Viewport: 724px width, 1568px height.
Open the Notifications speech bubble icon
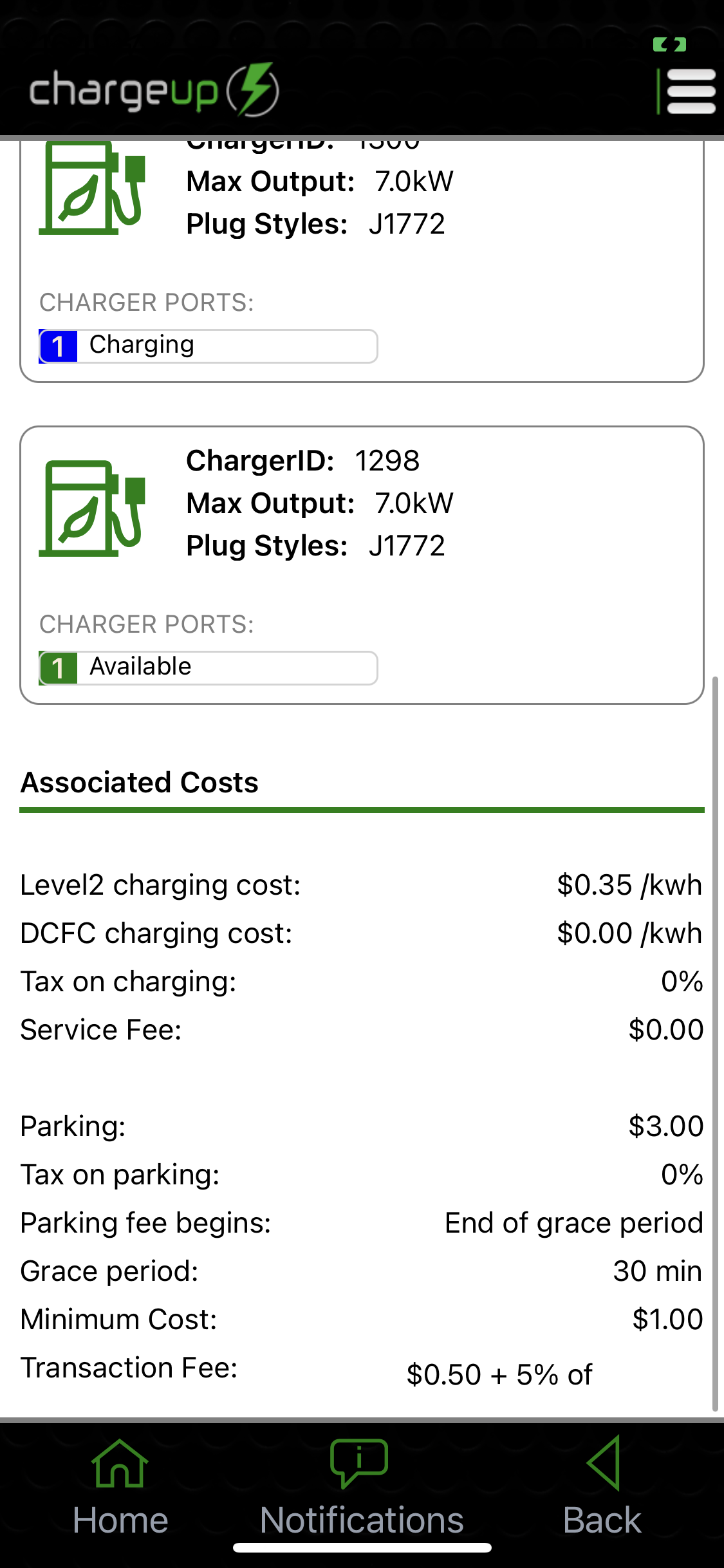pyautogui.click(x=359, y=1462)
